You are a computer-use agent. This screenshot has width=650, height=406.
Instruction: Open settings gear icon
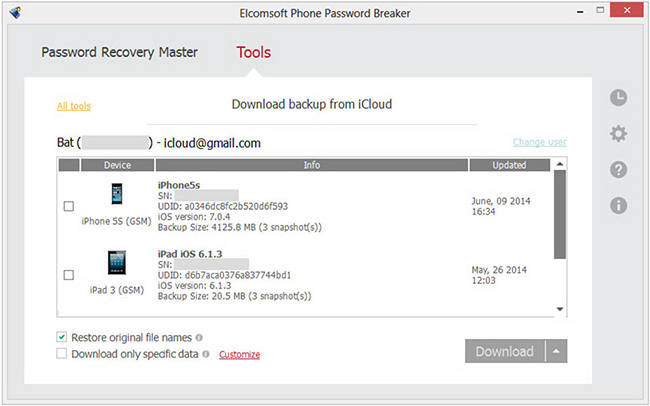(x=618, y=133)
